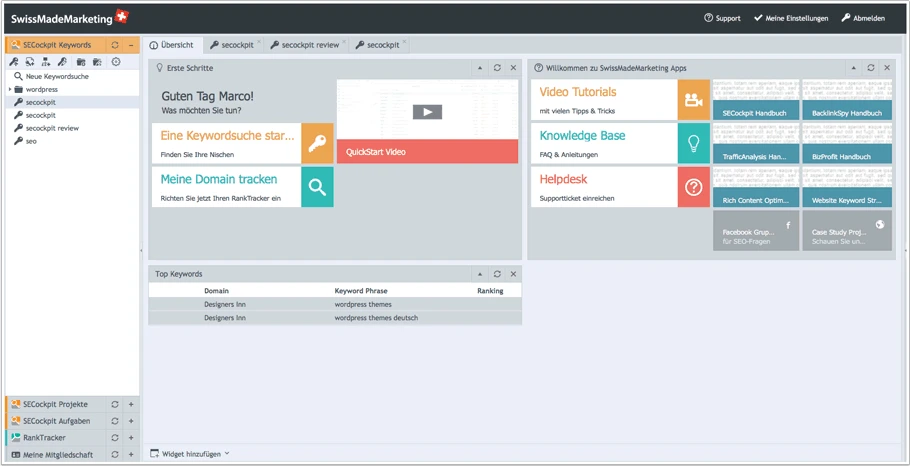Image resolution: width=910 pixels, height=466 pixels.
Task: Click the Ranking column header
Action: coord(490,291)
